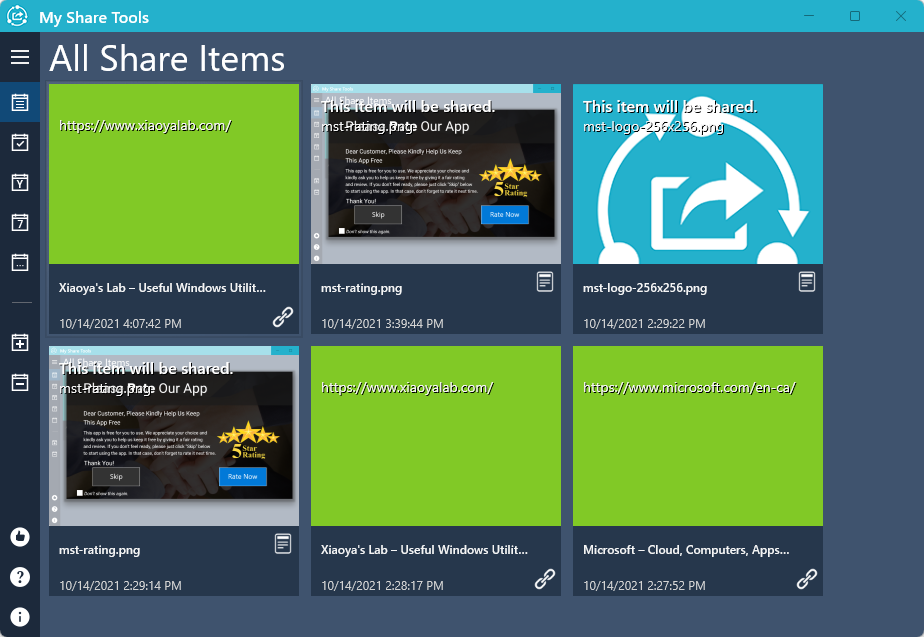Open the hamburger navigation menu
Screen dimensions: 924x637
point(20,57)
